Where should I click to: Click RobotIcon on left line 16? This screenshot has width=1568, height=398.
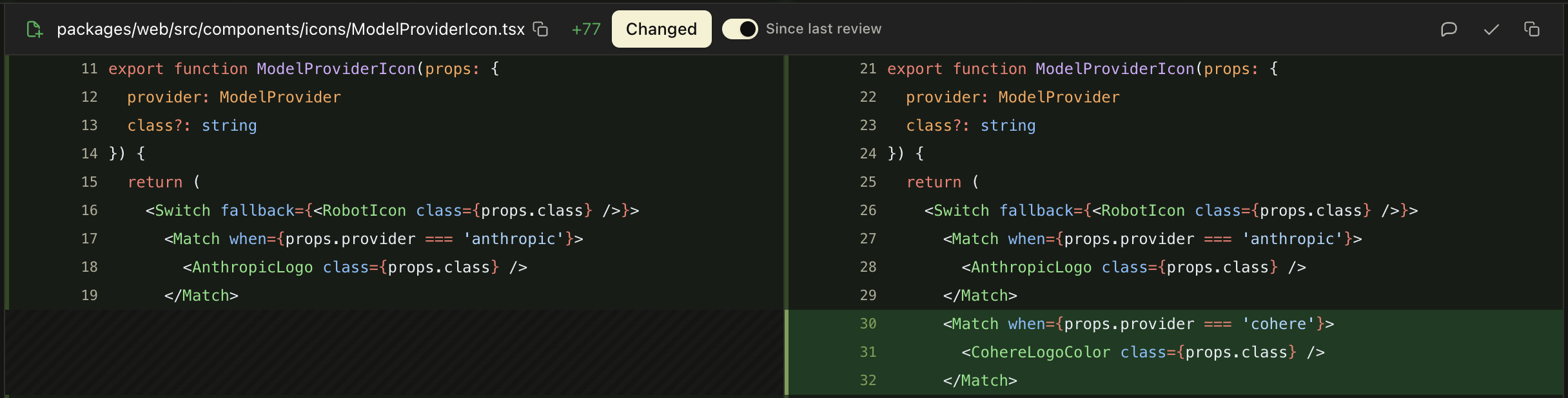point(364,211)
